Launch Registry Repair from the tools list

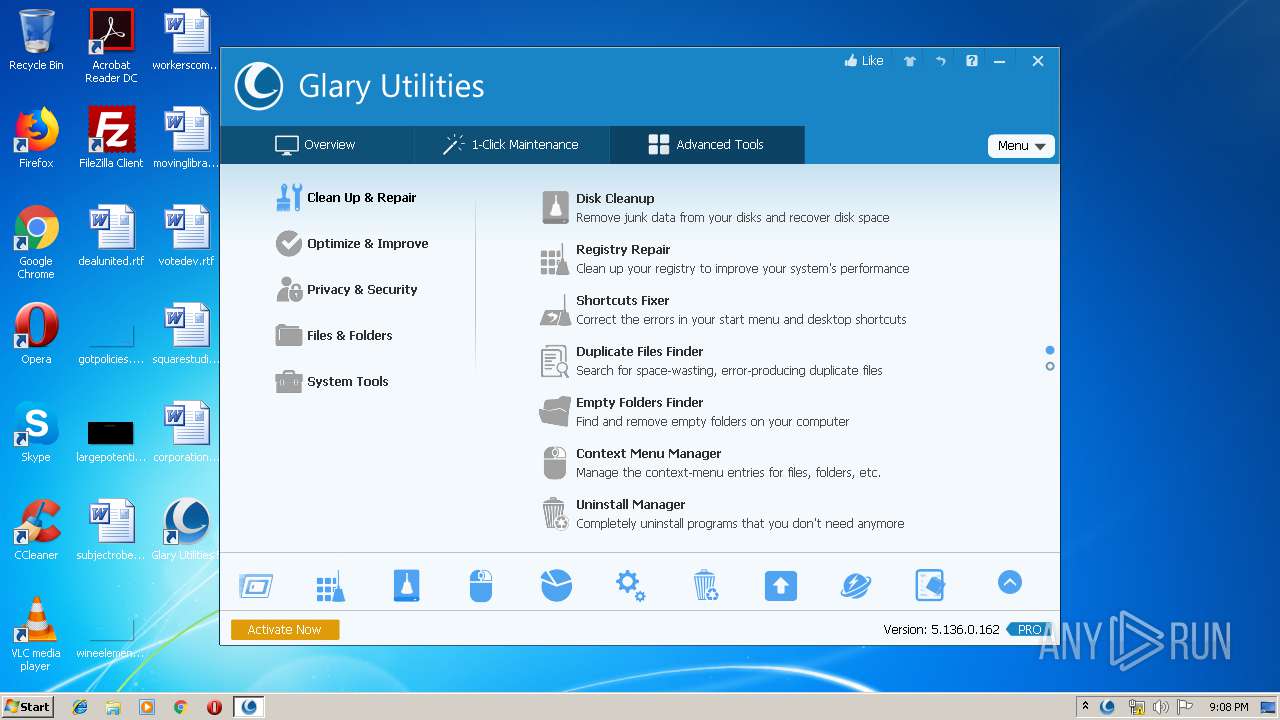725,258
